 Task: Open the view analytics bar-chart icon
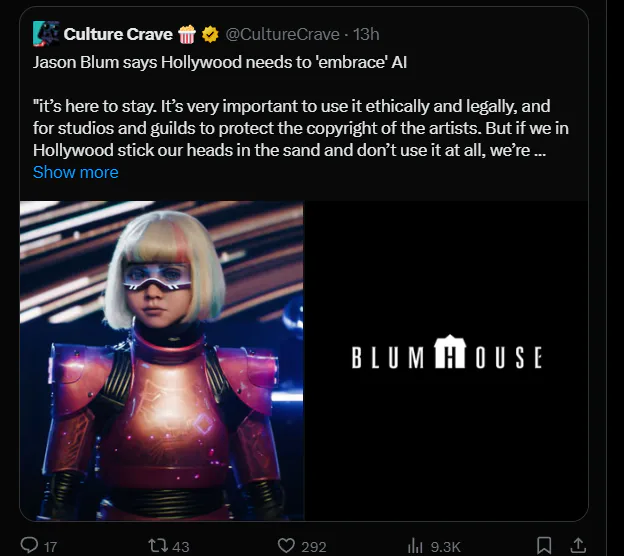click(x=418, y=545)
